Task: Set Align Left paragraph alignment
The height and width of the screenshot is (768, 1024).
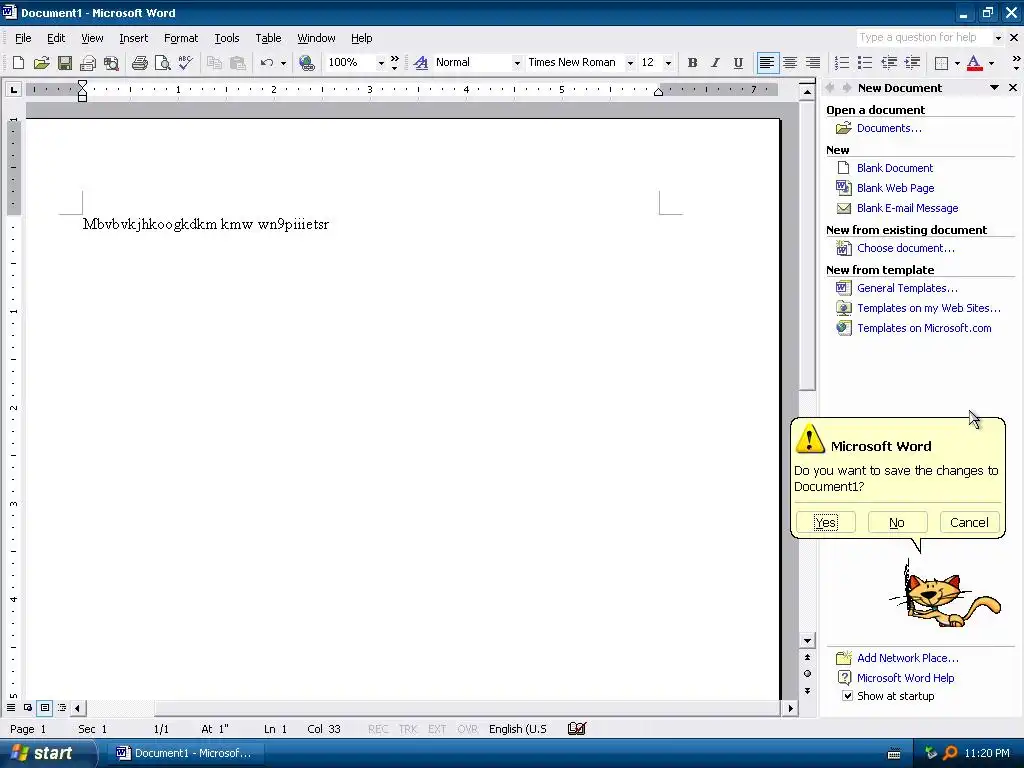Action: (767, 63)
